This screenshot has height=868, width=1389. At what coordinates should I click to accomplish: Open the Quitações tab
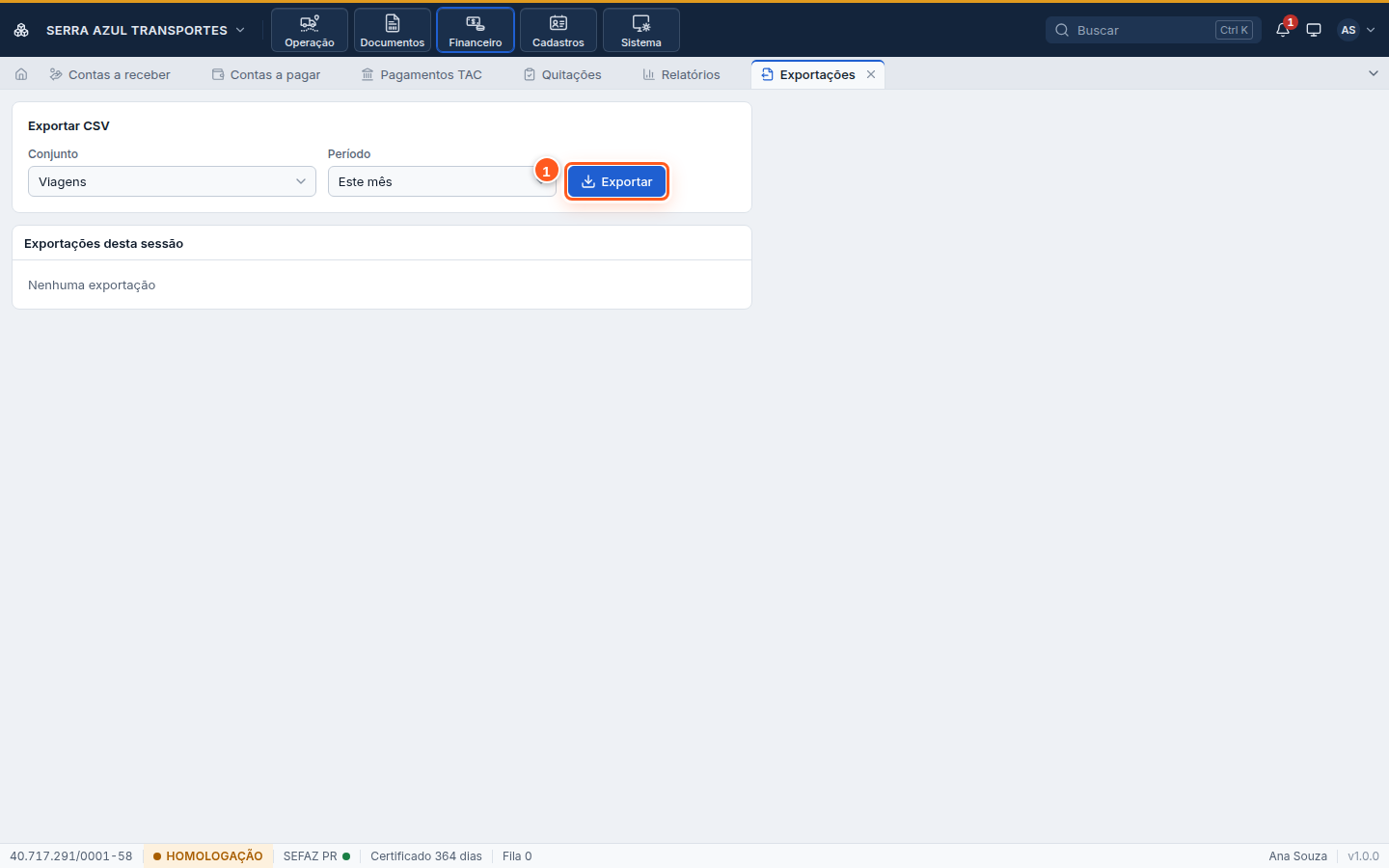click(x=562, y=74)
